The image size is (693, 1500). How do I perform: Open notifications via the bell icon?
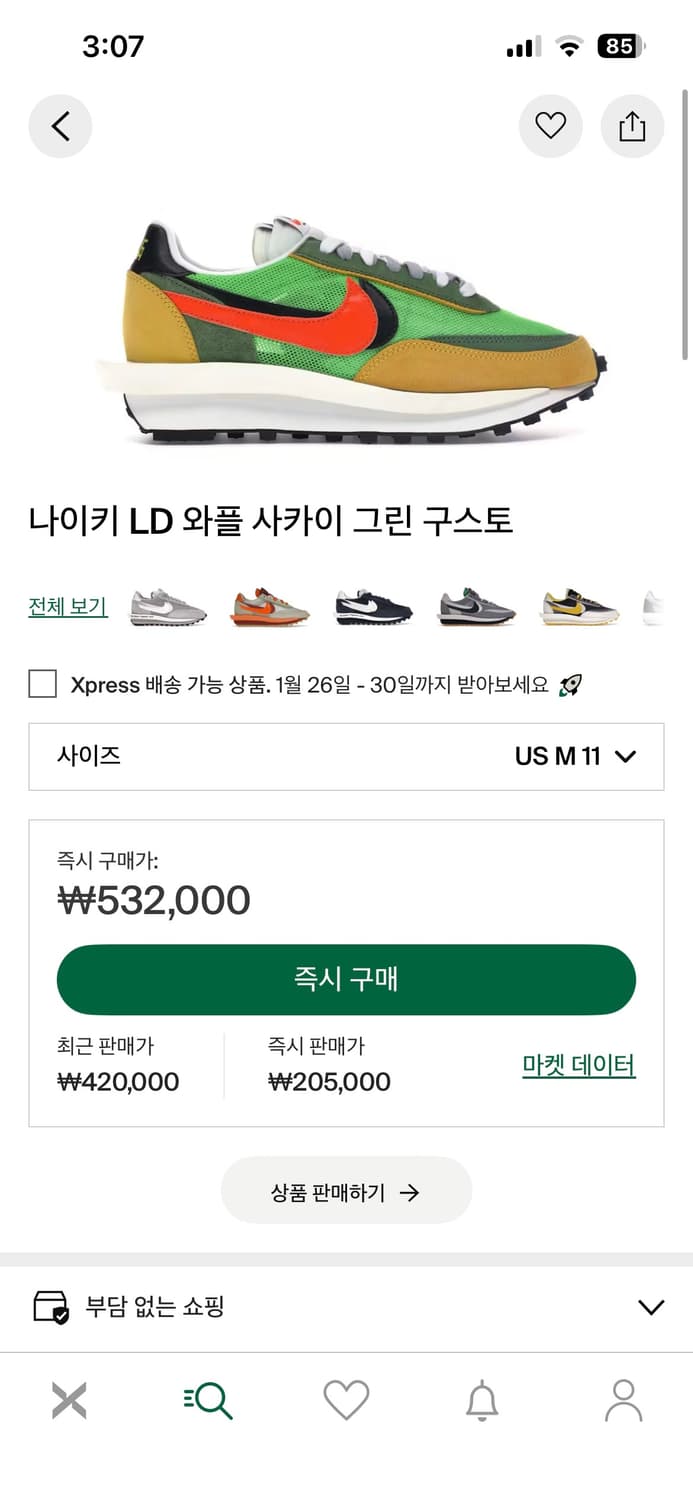click(x=485, y=1400)
